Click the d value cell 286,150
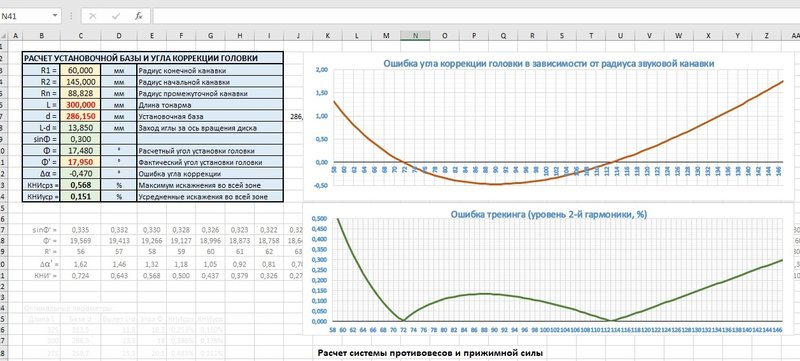Image resolution: width=800 pixels, height=361 pixels. (x=81, y=116)
